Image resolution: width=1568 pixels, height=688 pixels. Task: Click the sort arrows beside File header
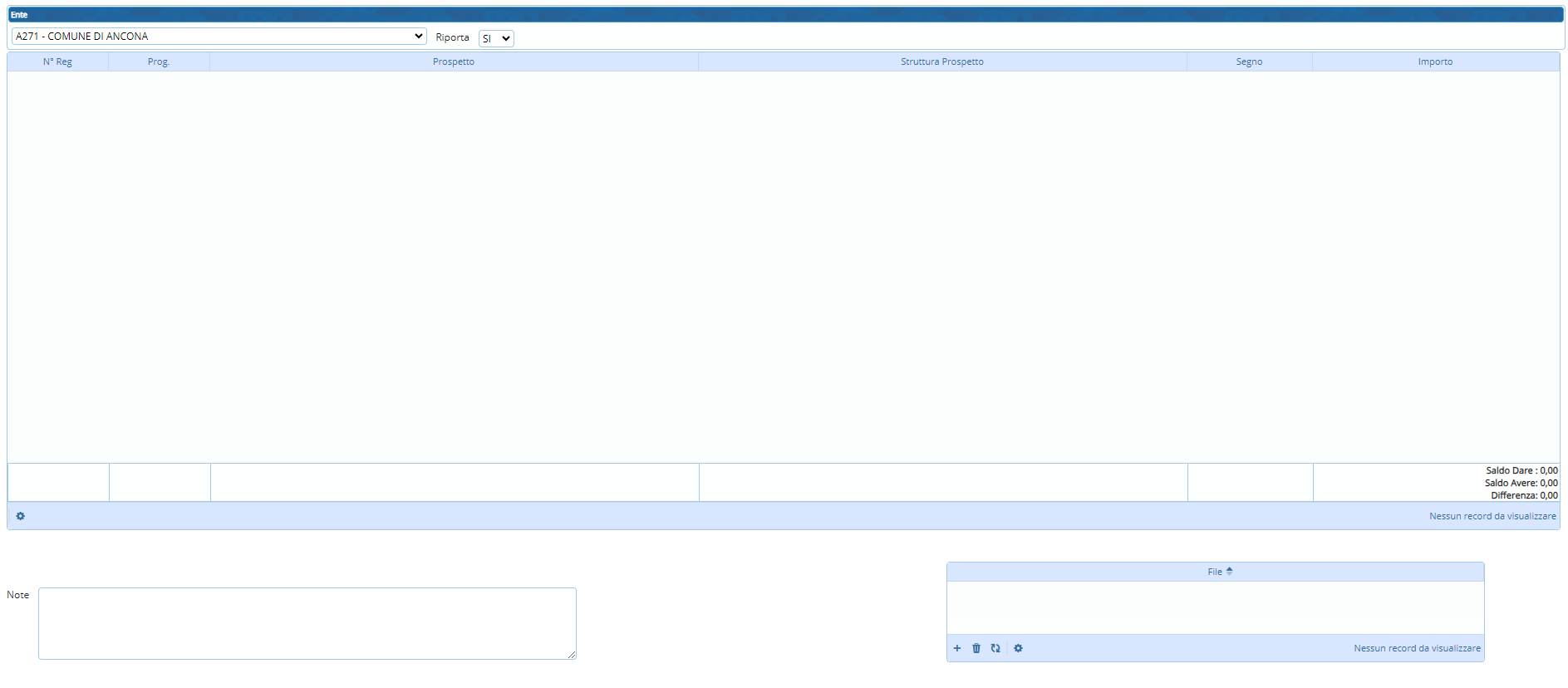1230,572
